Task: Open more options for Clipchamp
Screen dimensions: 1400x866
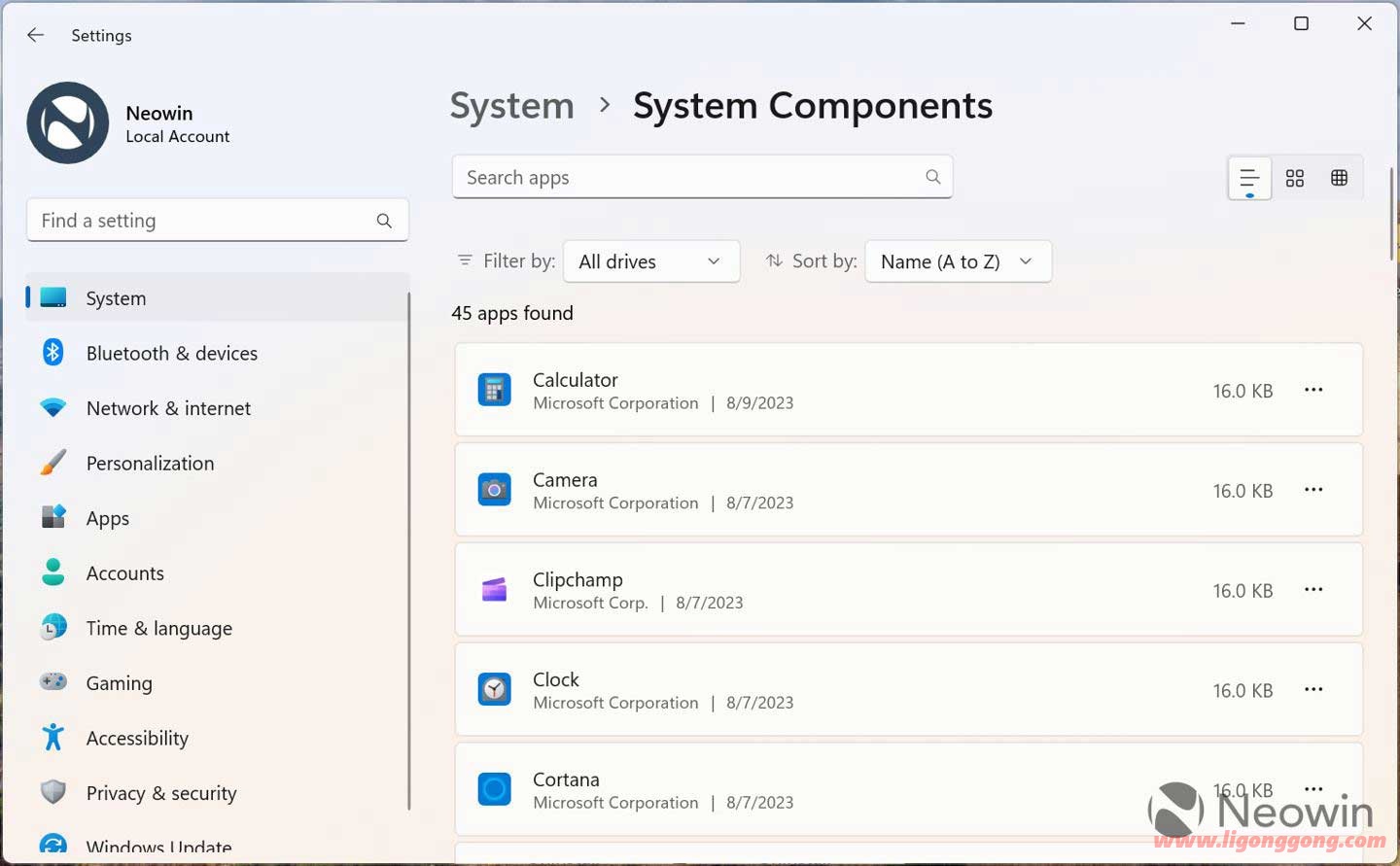Action: 1313,590
